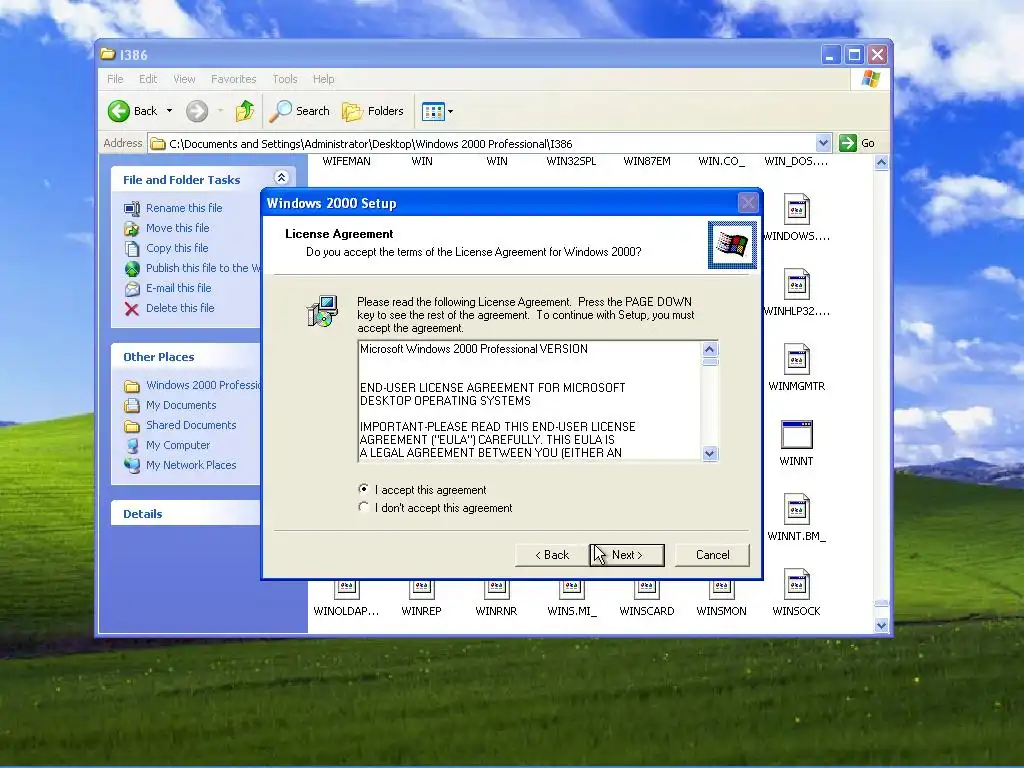Click the Rename this file icon
This screenshot has width=1024, height=768.
tap(132, 208)
